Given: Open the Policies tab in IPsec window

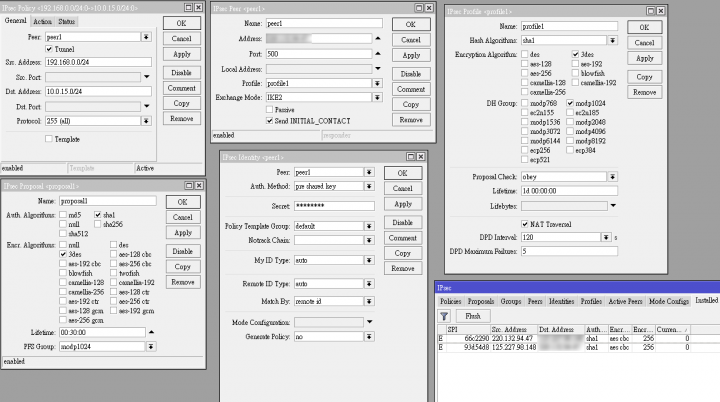Looking at the screenshot, I should (450, 301).
